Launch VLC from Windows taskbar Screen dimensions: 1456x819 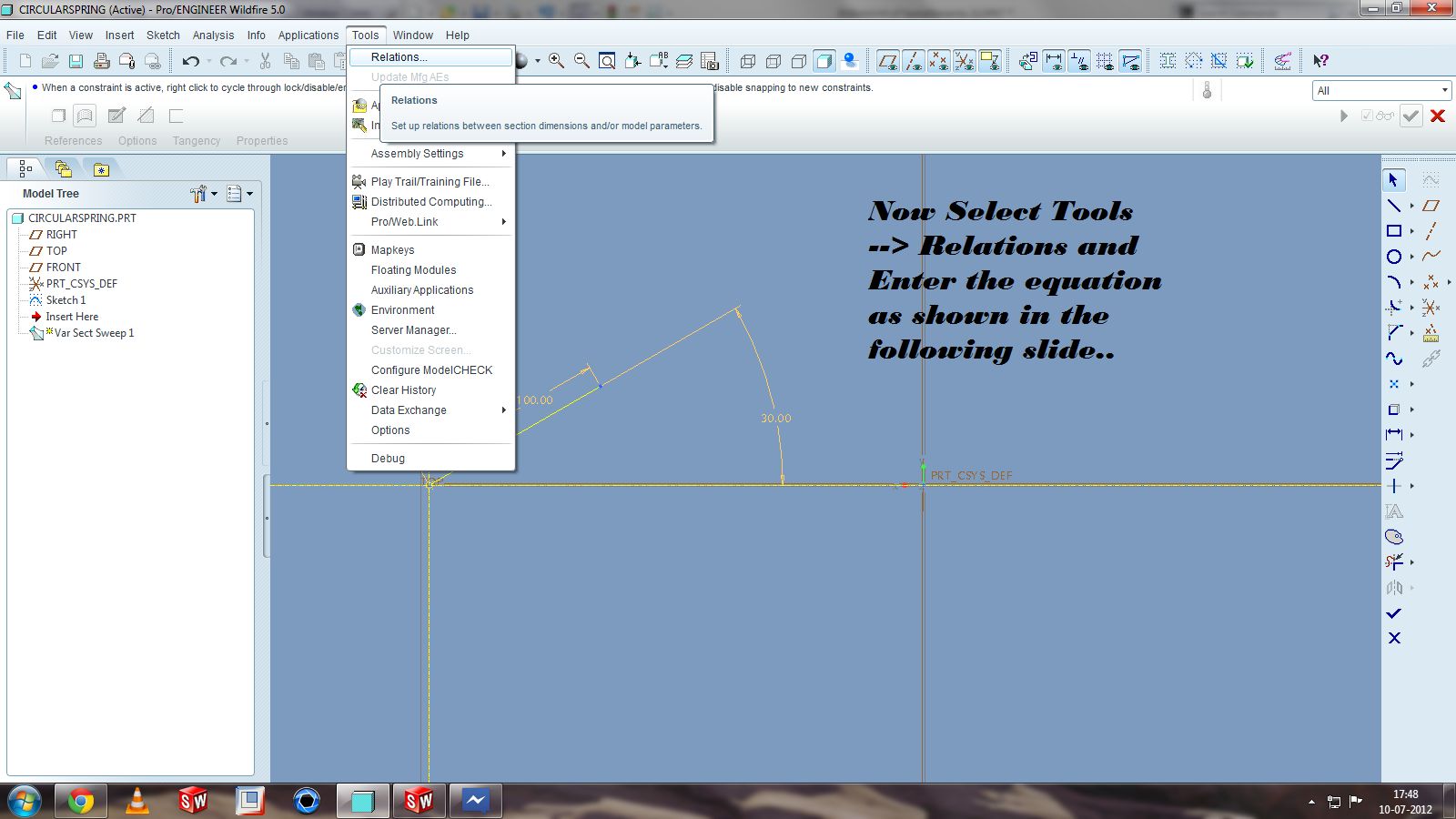[136, 801]
